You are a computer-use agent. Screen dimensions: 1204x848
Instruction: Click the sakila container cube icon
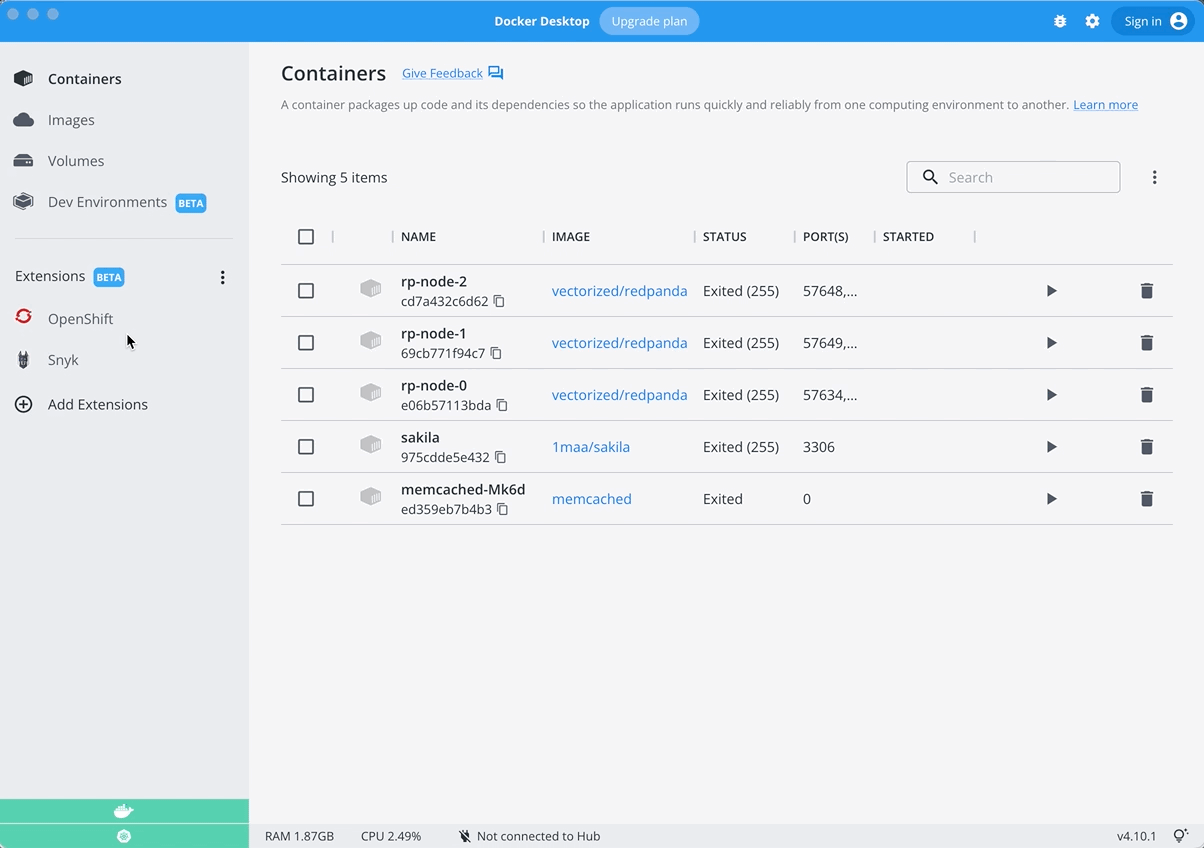coord(371,445)
